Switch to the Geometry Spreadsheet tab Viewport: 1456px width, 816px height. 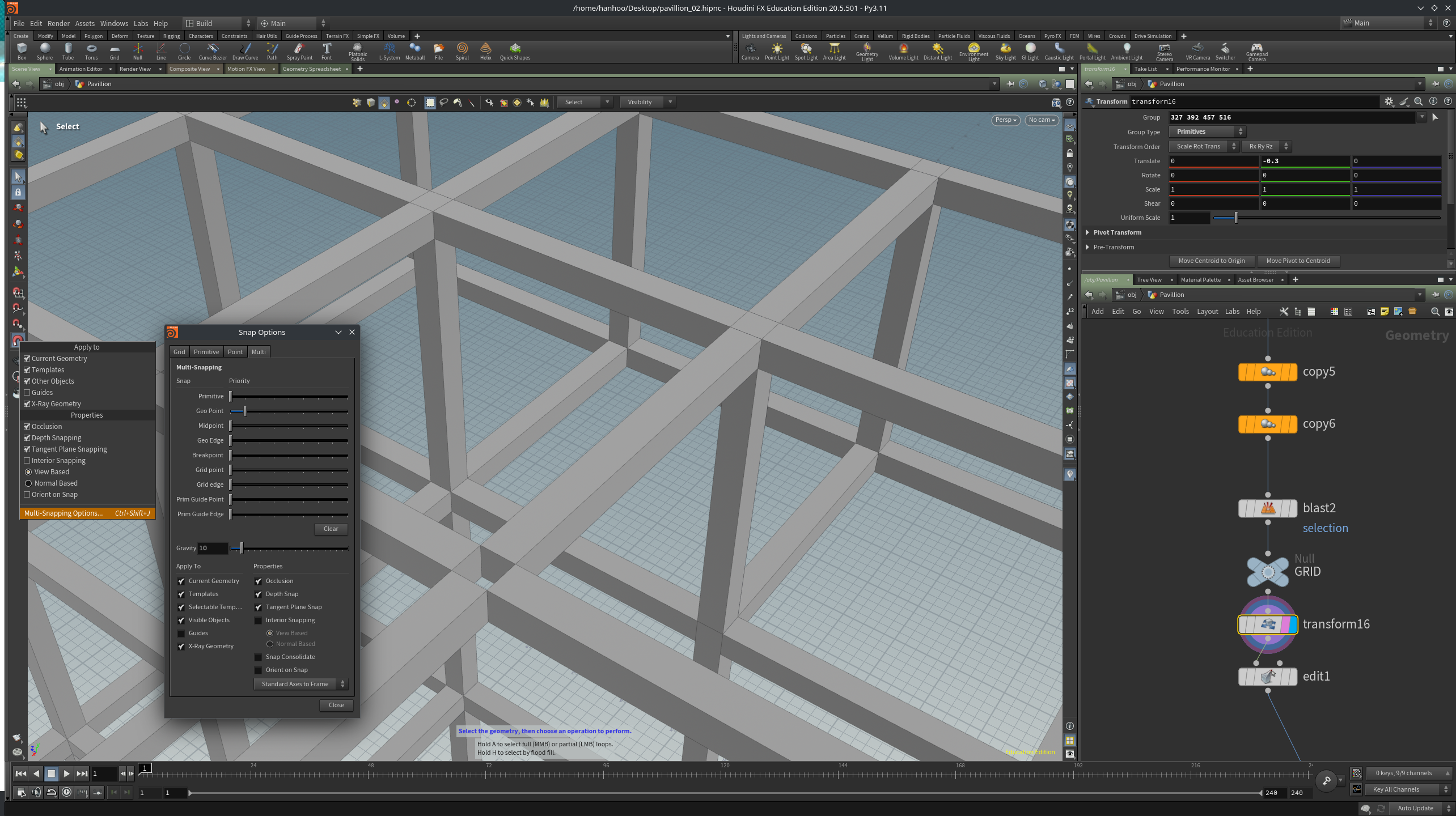point(311,69)
